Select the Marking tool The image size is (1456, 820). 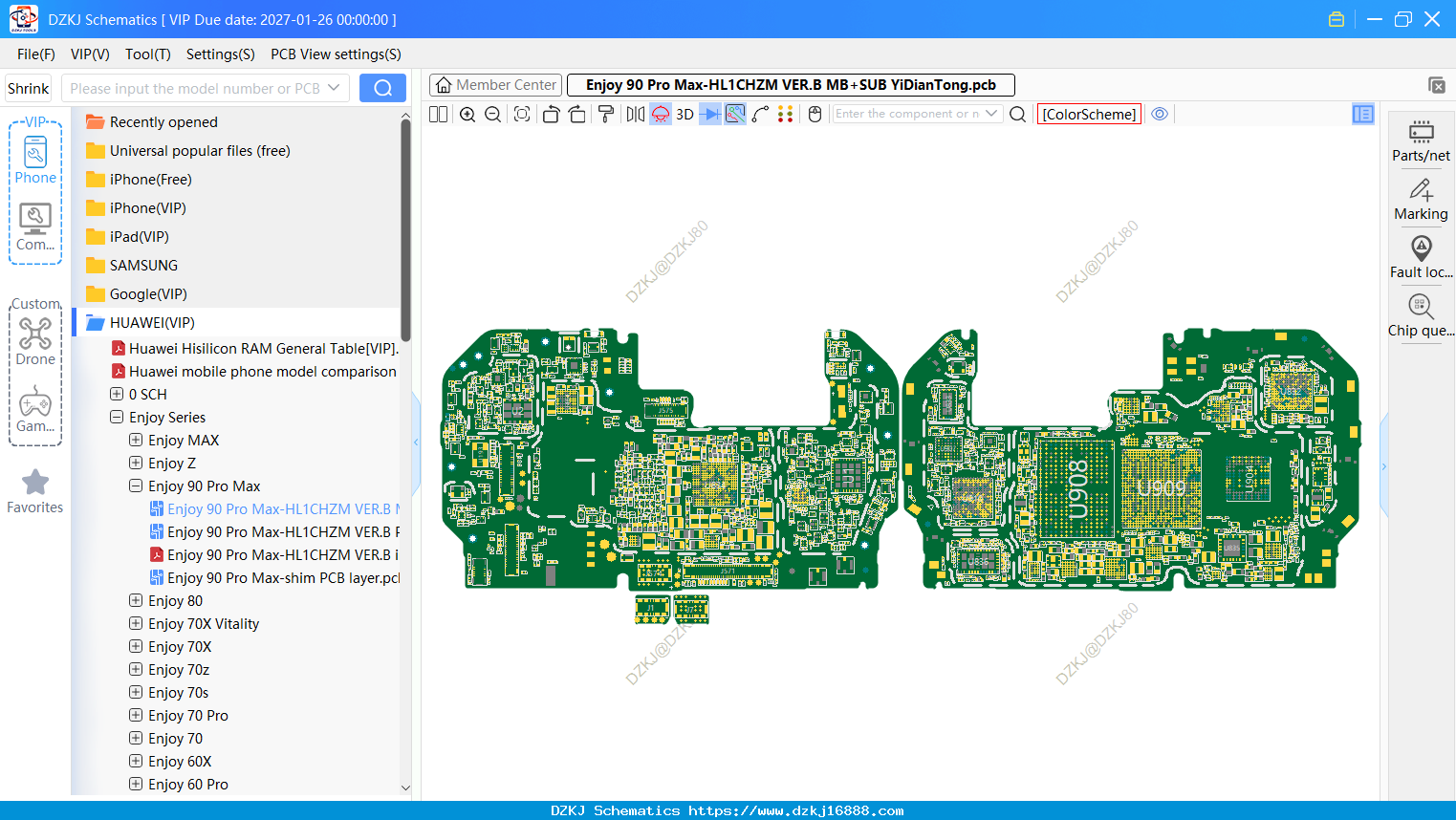[1421, 200]
